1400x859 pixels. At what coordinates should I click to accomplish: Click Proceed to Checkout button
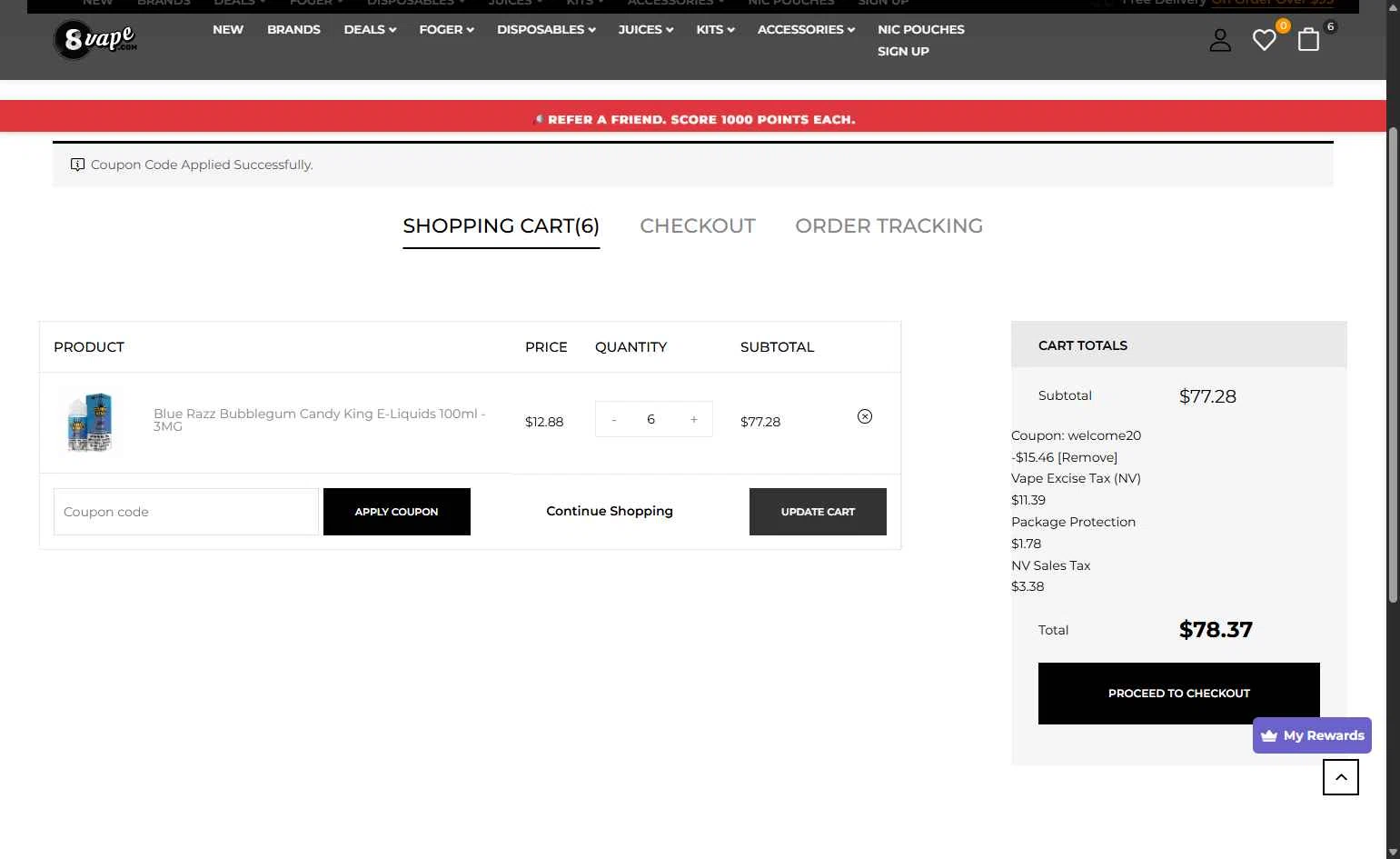click(x=1179, y=694)
